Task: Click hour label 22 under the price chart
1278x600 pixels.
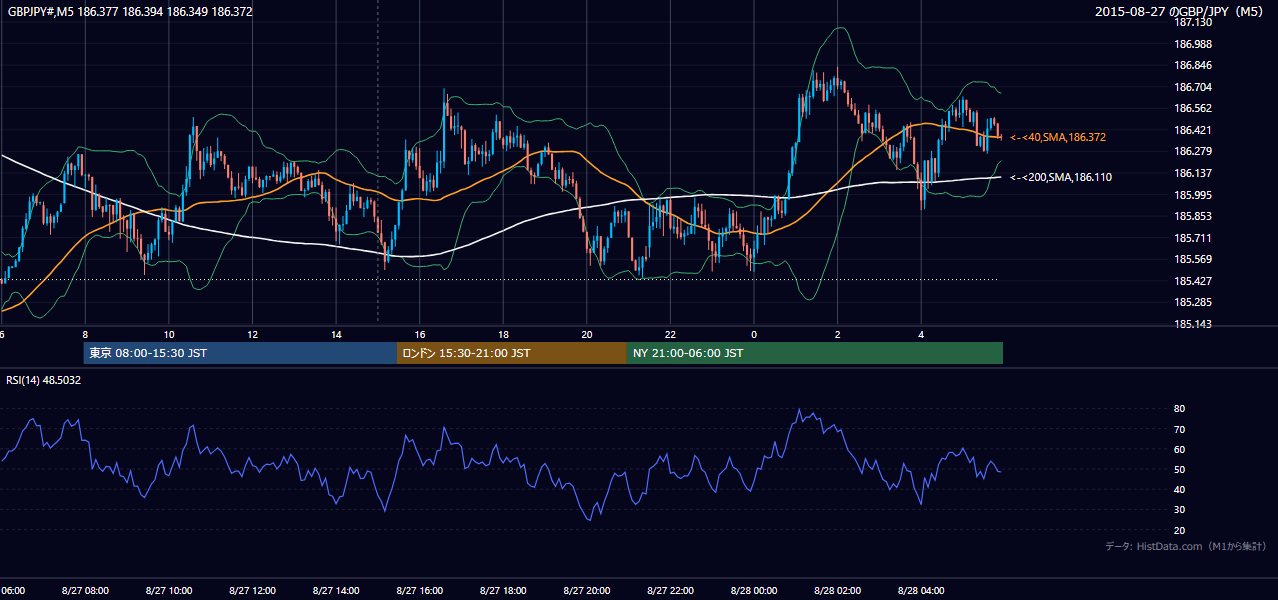Action: 671,334
